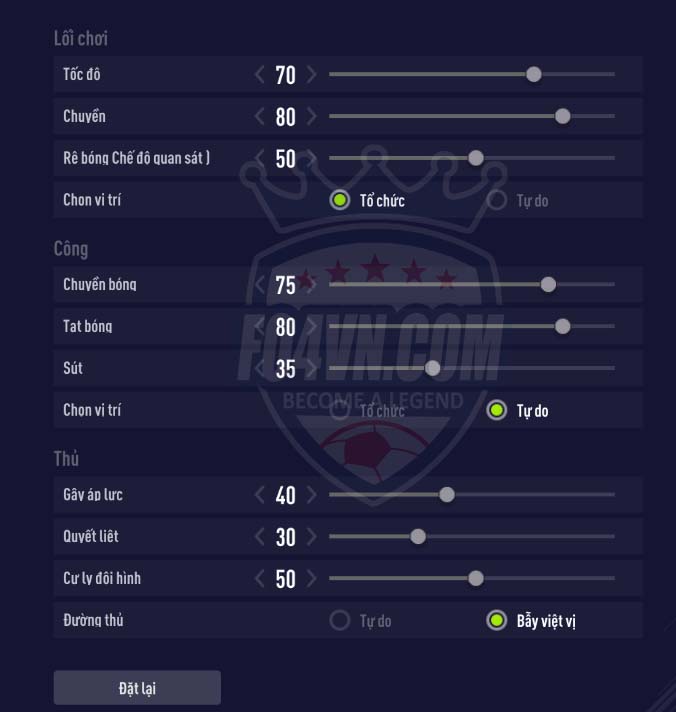The height and width of the screenshot is (712, 676).
Task: Click the Đặt lại reset button
Action: [137, 688]
